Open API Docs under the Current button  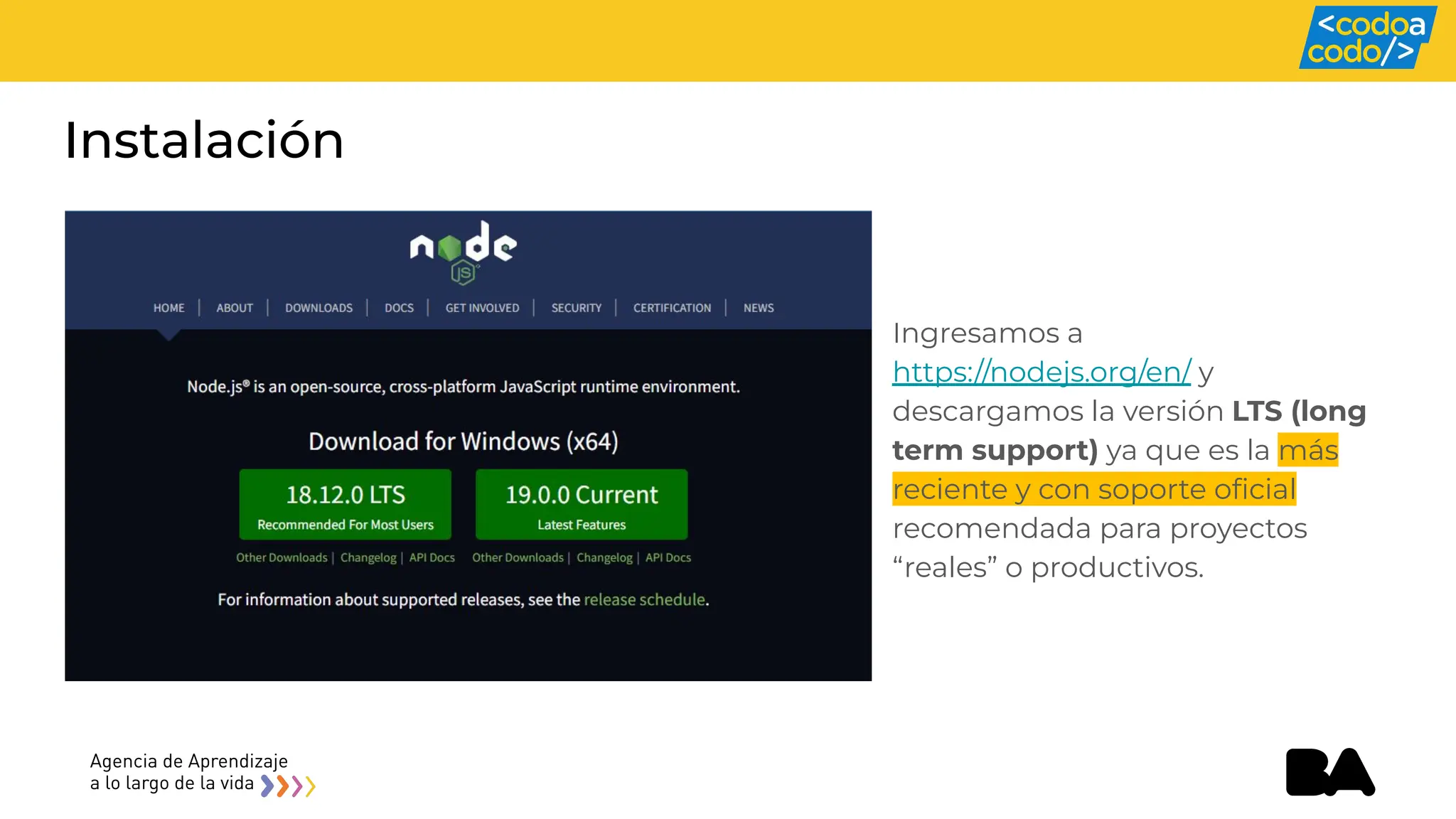tap(668, 557)
